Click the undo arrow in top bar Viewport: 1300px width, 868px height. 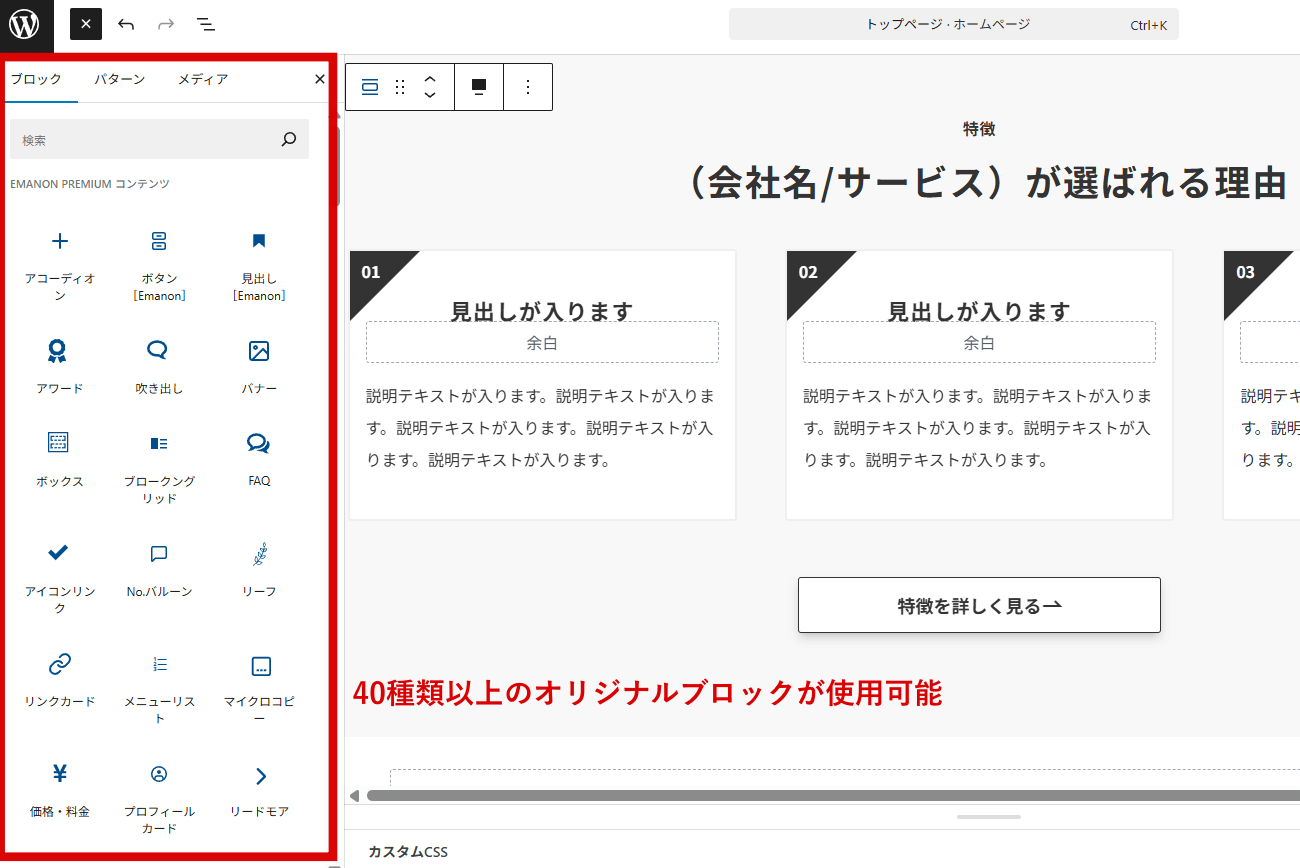tap(126, 25)
